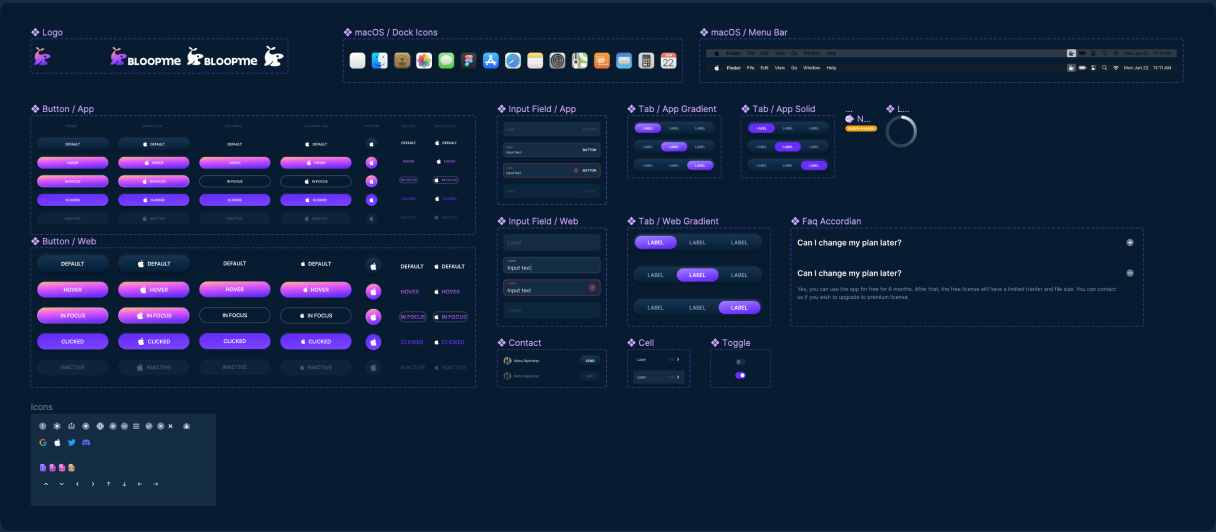Click the Mail envelope icon in the dock
The image size is (1216, 532).
(624, 61)
